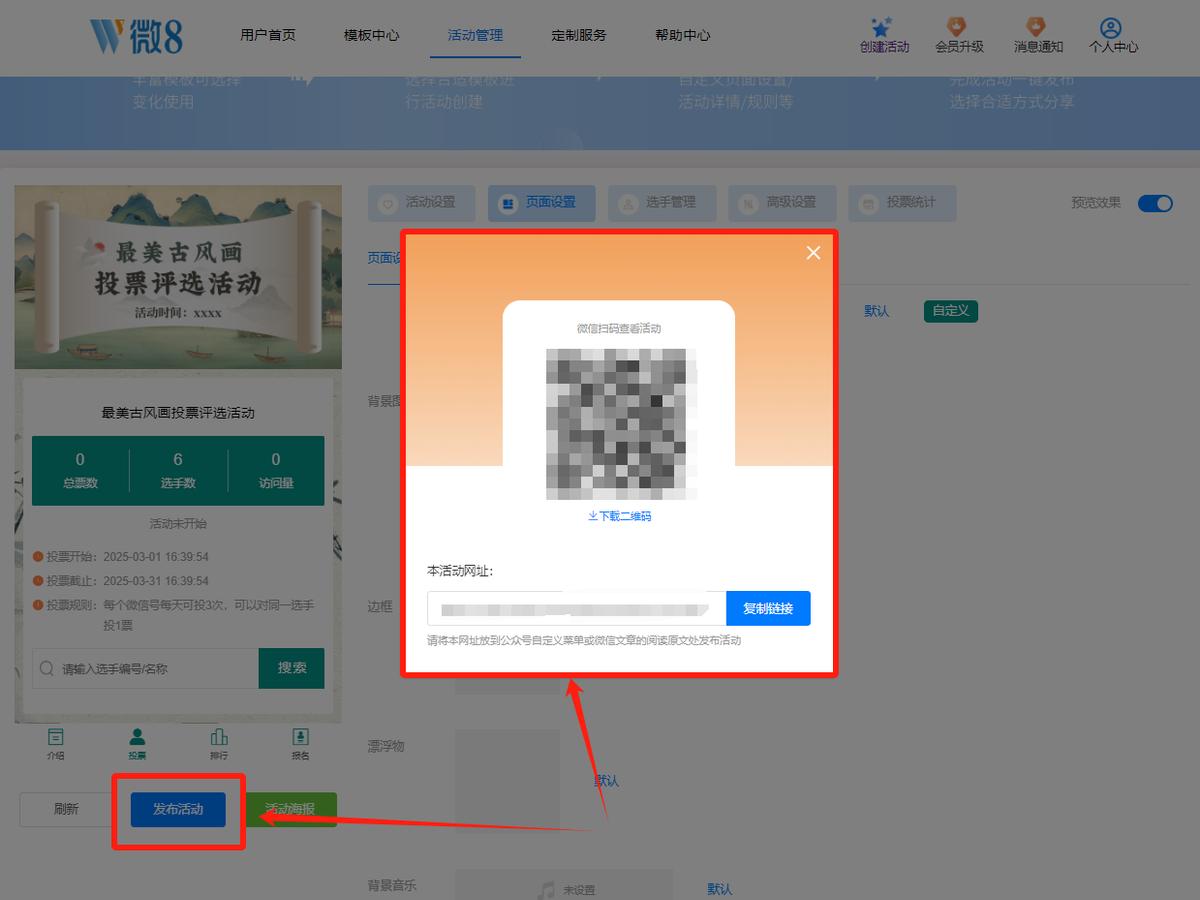This screenshot has height=900, width=1200.
Task: Select 活动管理 in the navigation
Action: pyautogui.click(x=476, y=35)
